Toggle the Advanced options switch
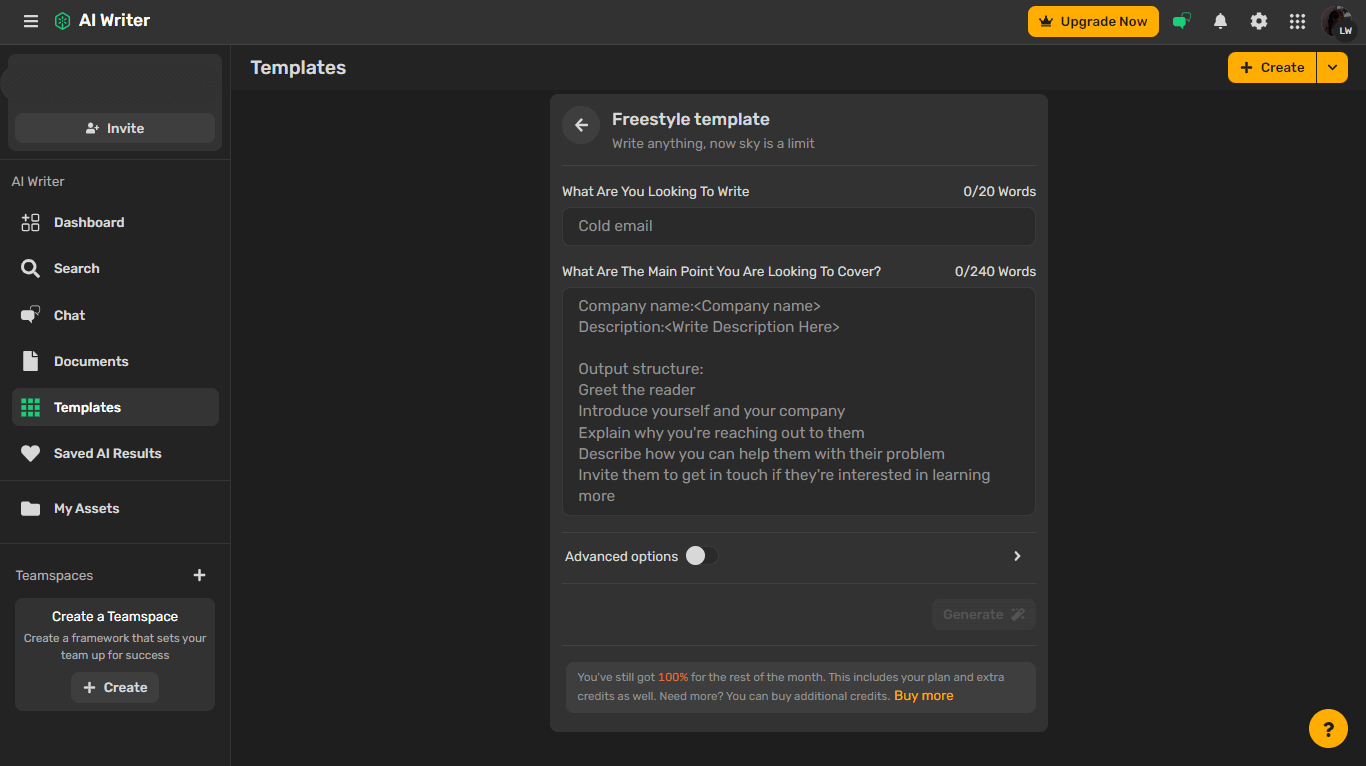Screen dimensions: 1366x766 click(x=701, y=556)
